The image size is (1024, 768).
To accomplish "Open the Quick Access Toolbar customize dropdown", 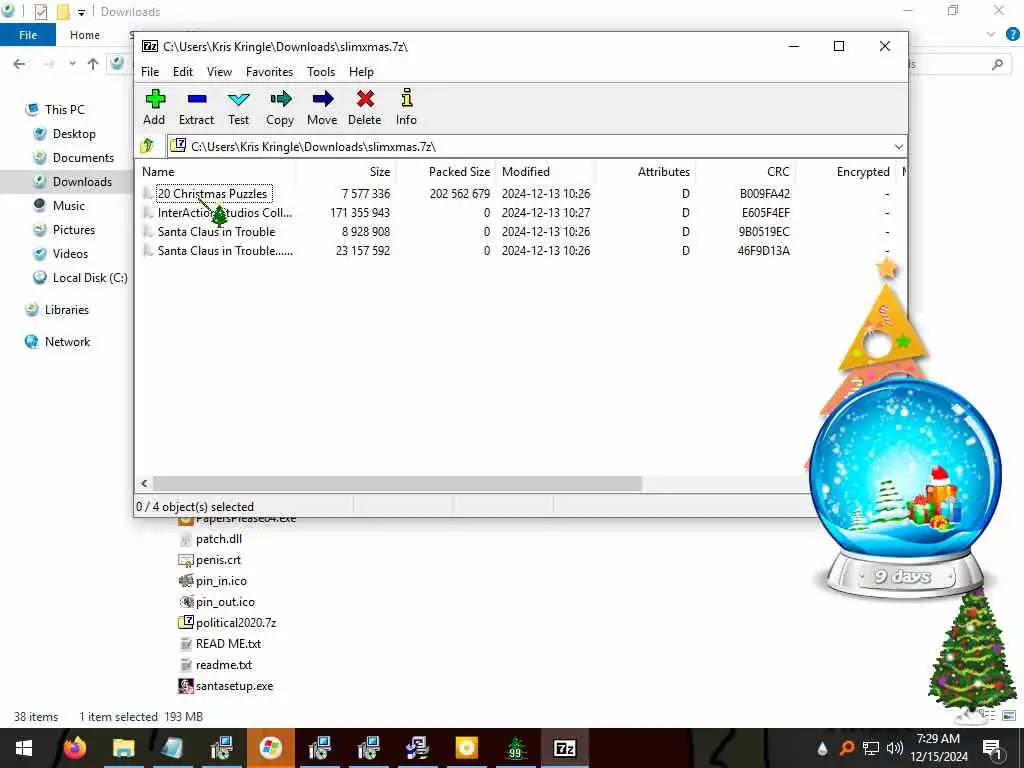I will (x=82, y=12).
